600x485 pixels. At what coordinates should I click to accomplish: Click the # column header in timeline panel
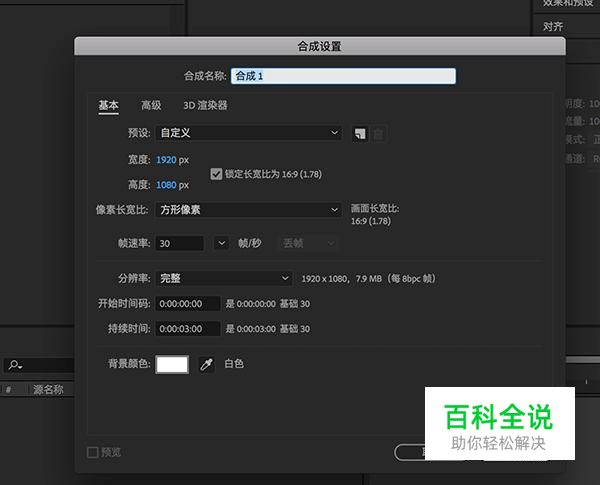(8, 390)
